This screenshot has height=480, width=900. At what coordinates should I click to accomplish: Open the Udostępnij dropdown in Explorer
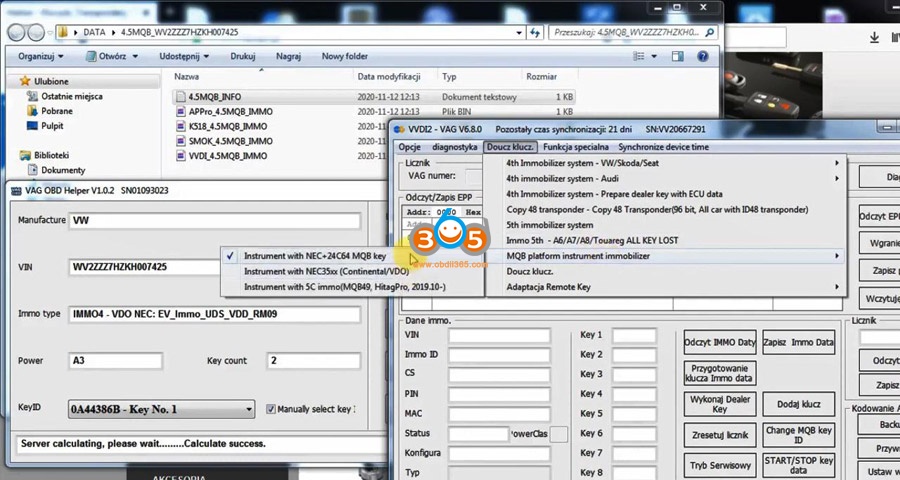click(x=184, y=56)
